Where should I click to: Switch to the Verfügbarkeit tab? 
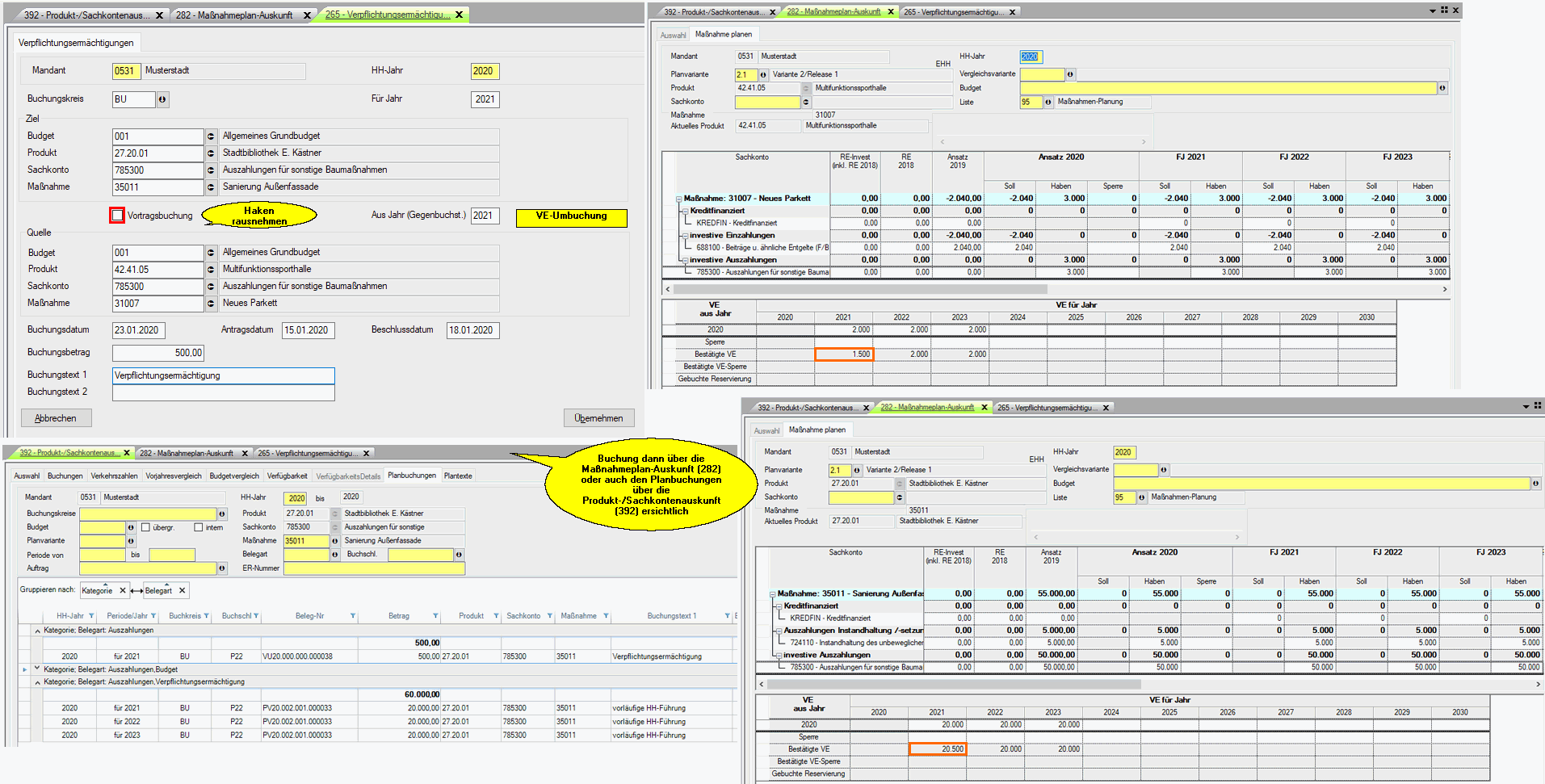(287, 476)
